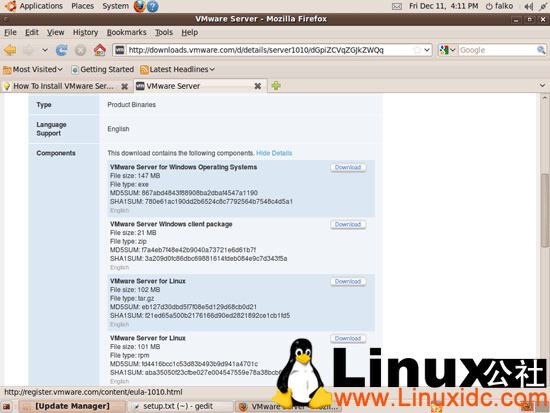The width and height of the screenshot is (550, 413).
Task: Click the search magnifier icon
Action: (541, 50)
